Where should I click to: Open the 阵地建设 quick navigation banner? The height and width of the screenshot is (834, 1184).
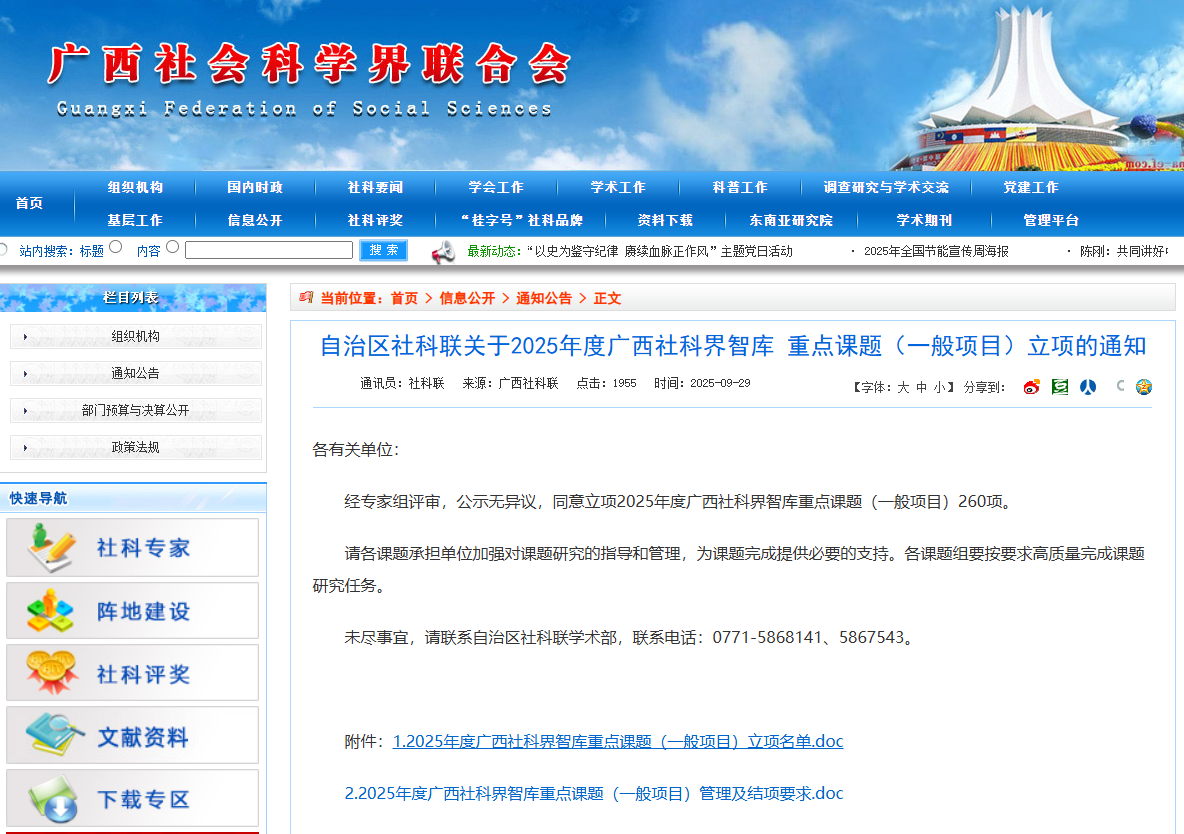coord(132,611)
